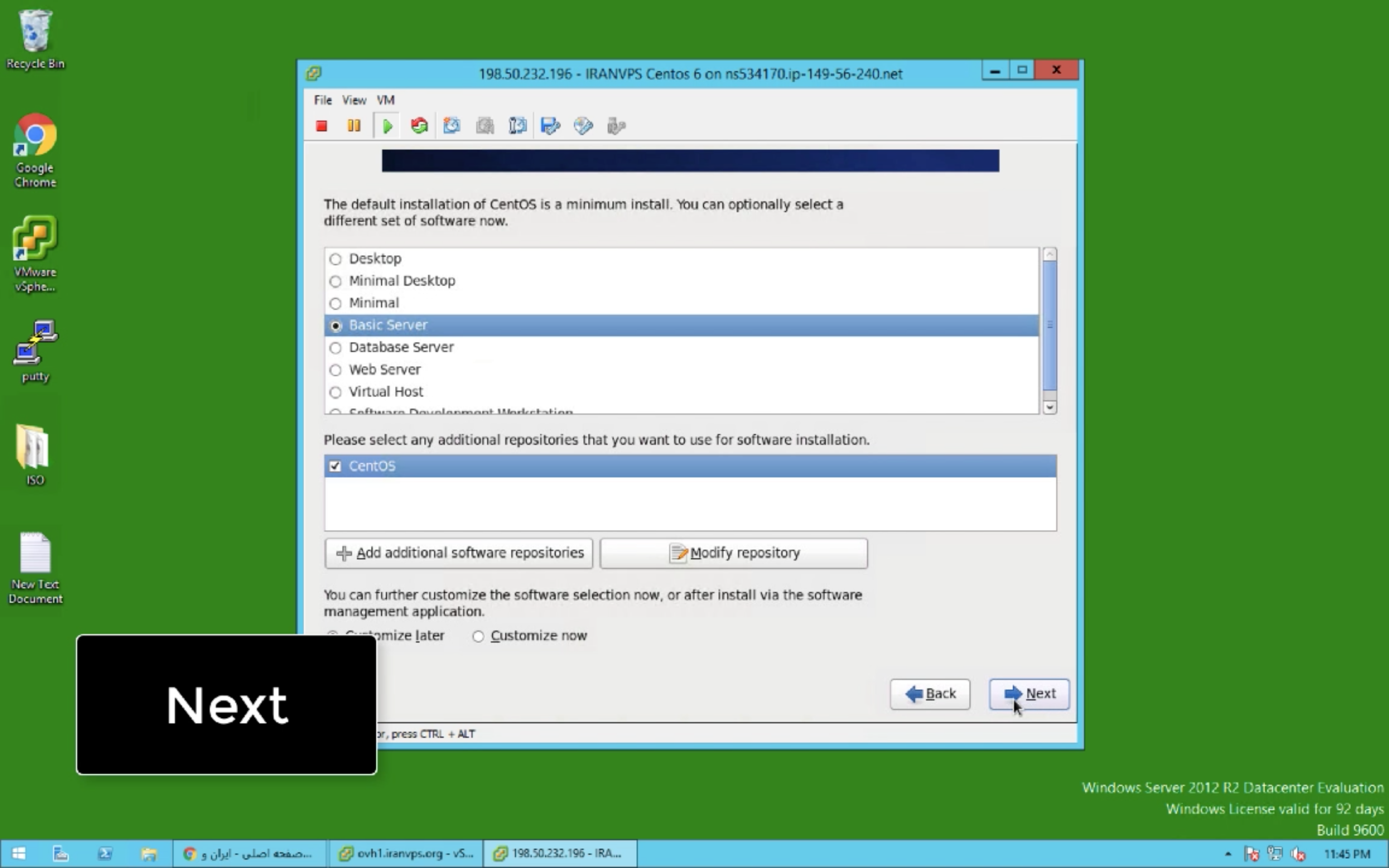Take a VM snapshot with the toolbar icon
Image resolution: width=1389 pixels, height=868 pixels.
tap(452, 126)
